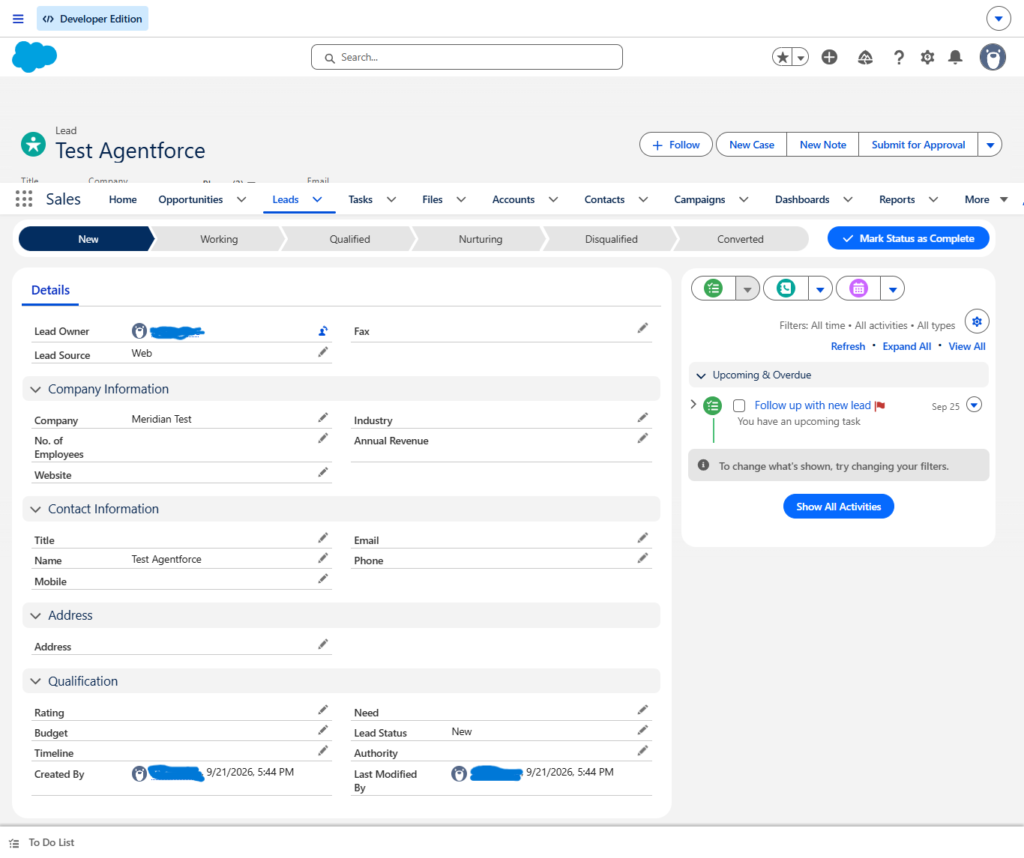Viewport: 1024px width, 858px height.
Task: Open the Notifications bell
Action: [955, 57]
